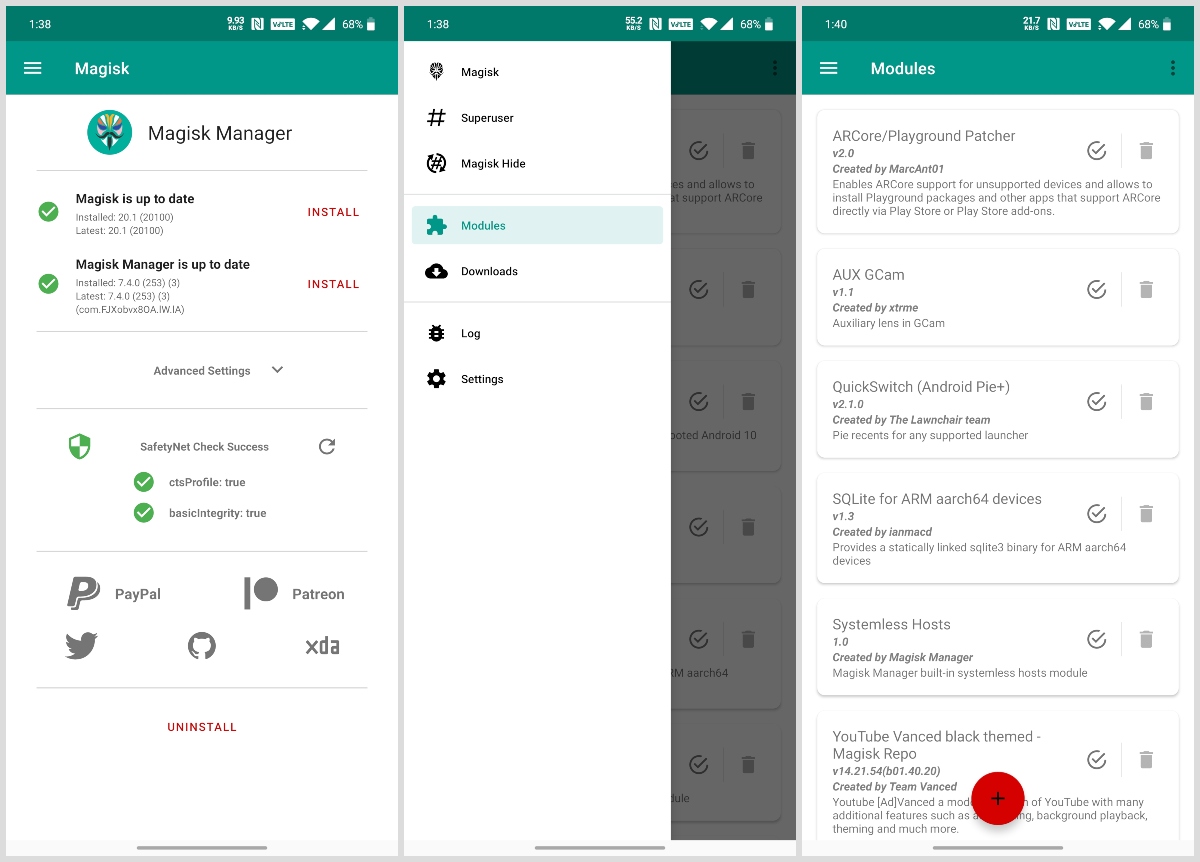Screen dimensions: 1200x862
Task: Toggle the SQLite for ARM module checkmark
Action: pyautogui.click(x=1097, y=513)
